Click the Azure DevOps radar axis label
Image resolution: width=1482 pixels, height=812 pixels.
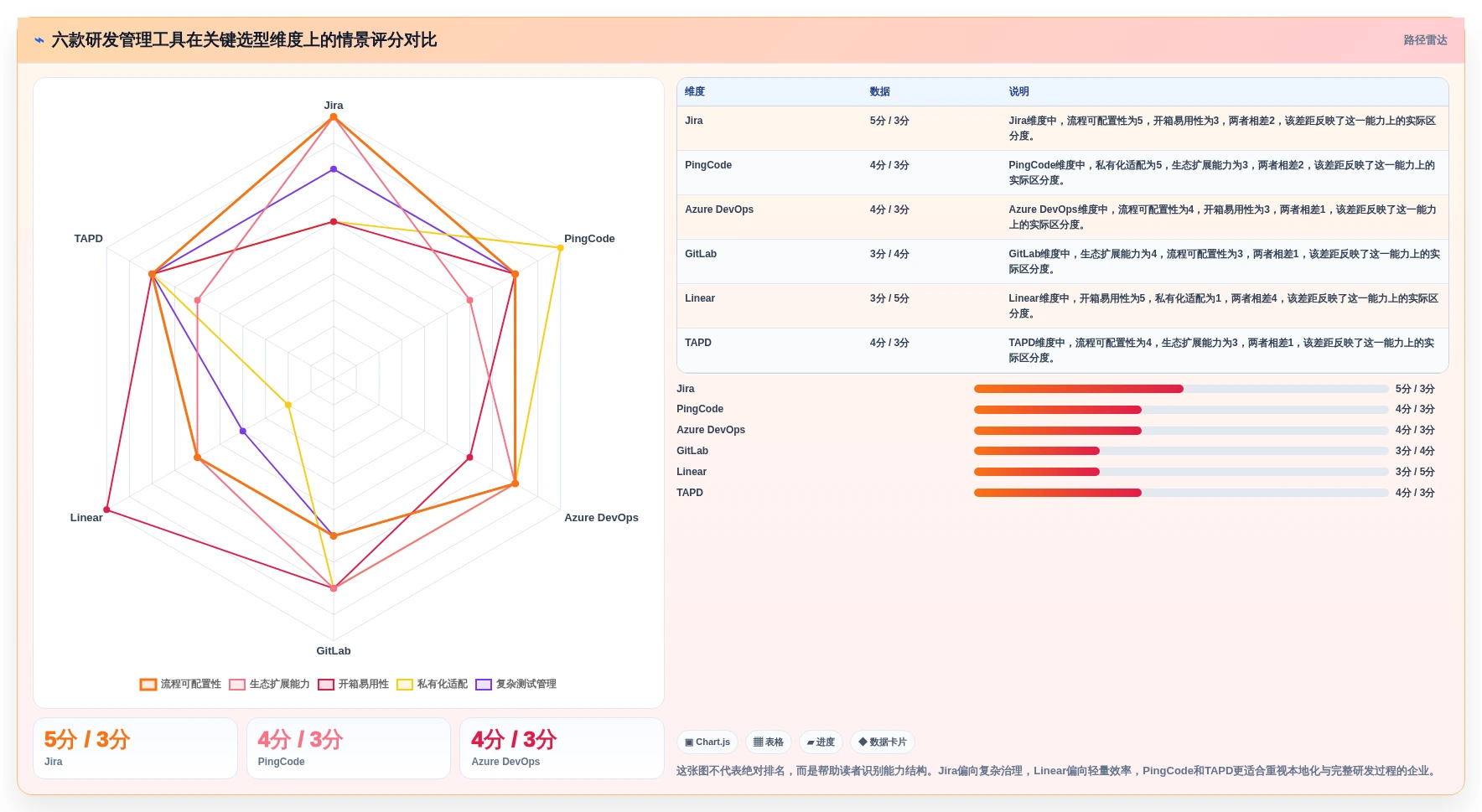601,518
